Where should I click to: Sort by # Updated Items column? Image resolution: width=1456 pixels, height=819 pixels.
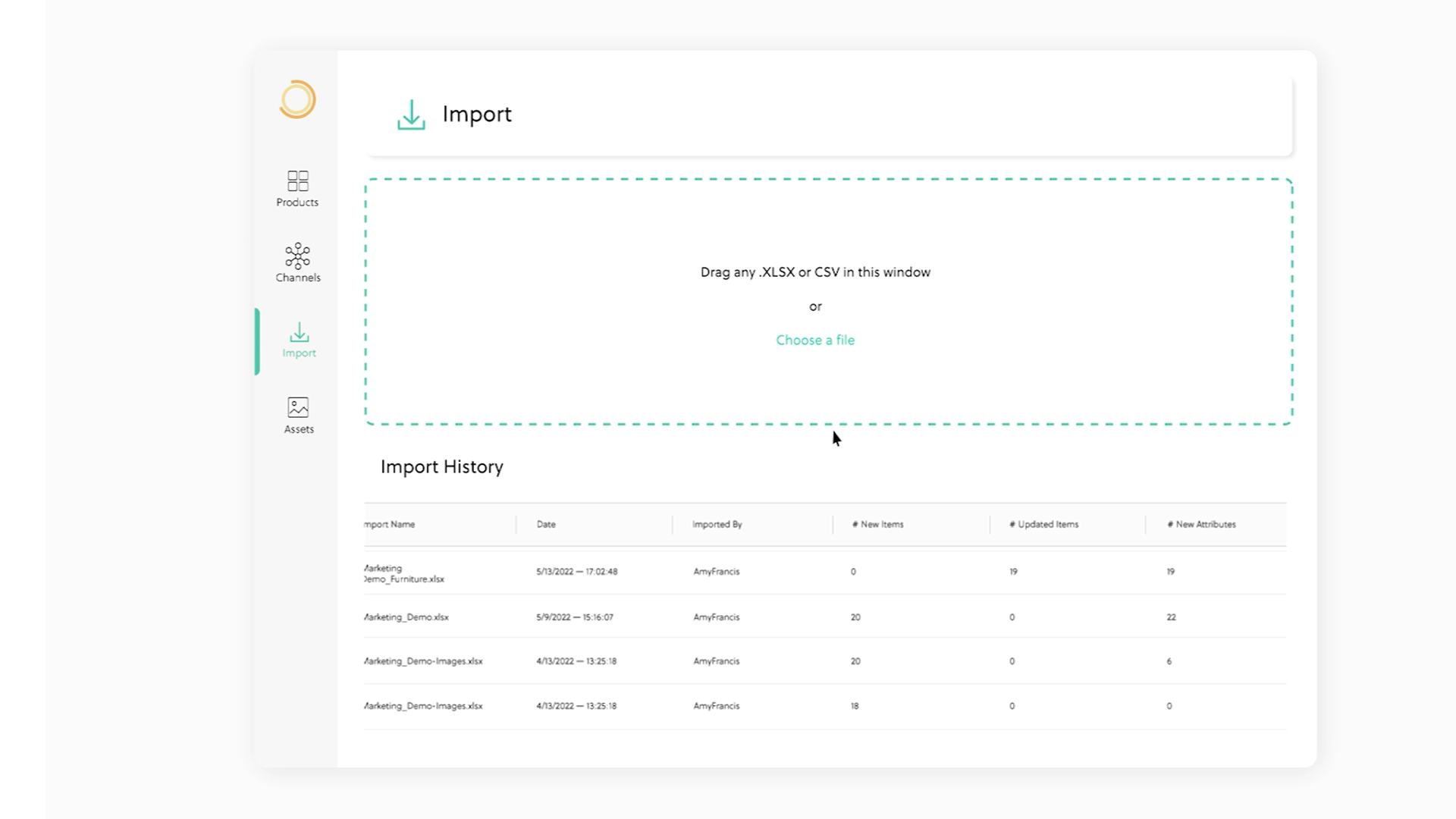click(1043, 525)
